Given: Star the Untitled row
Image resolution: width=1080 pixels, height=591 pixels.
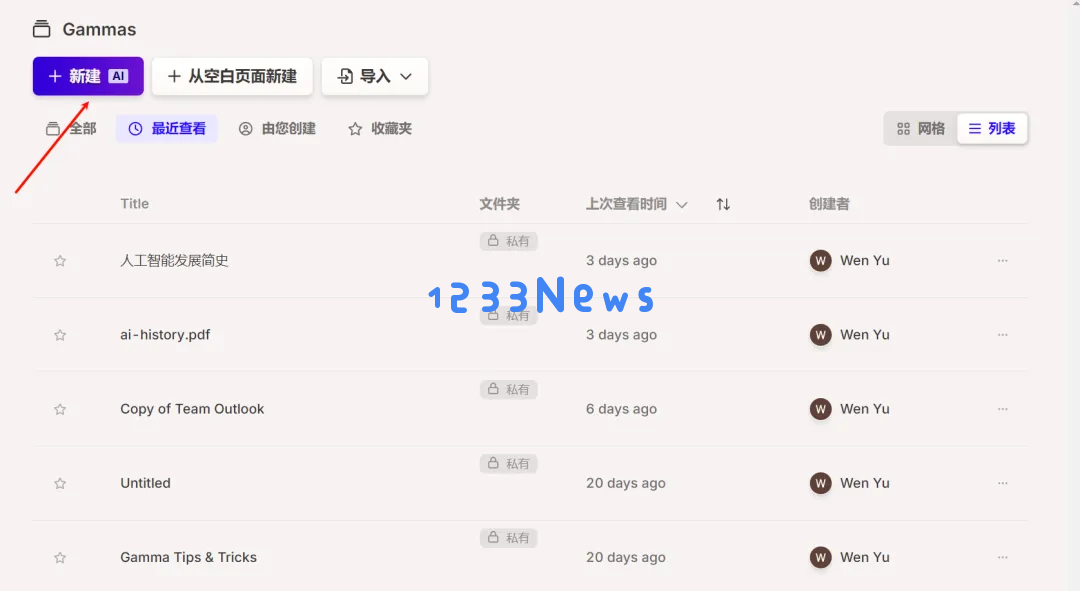Looking at the screenshot, I should (60, 484).
